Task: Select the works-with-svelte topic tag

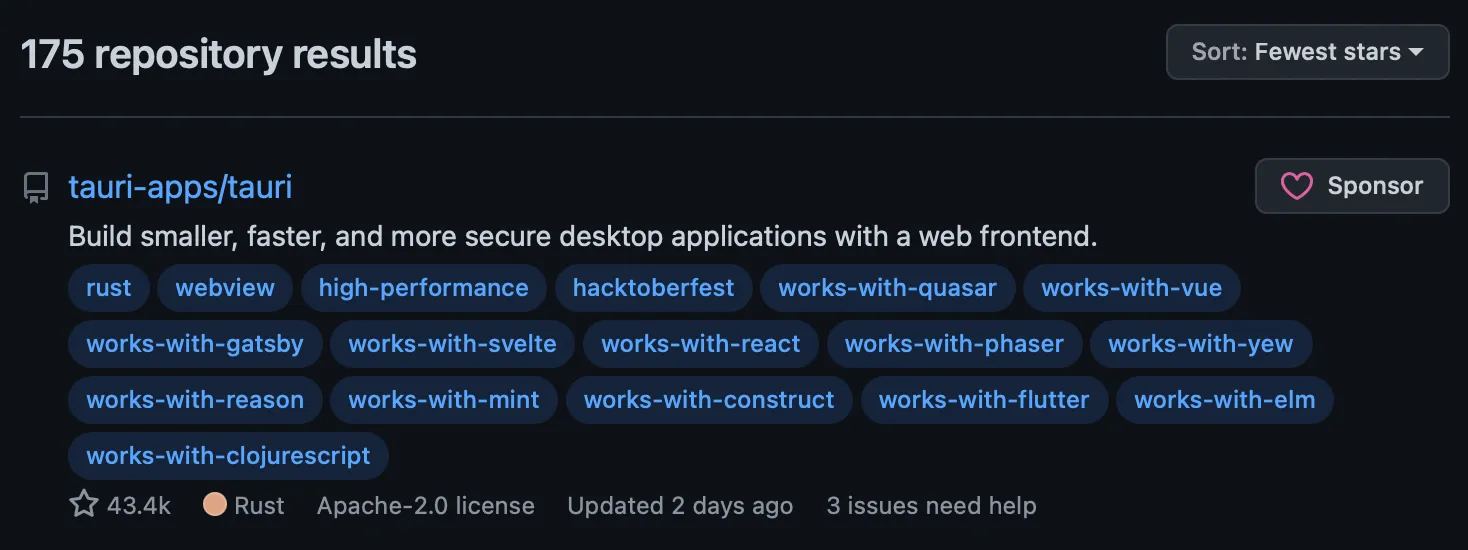Action: pyautogui.click(x=452, y=344)
